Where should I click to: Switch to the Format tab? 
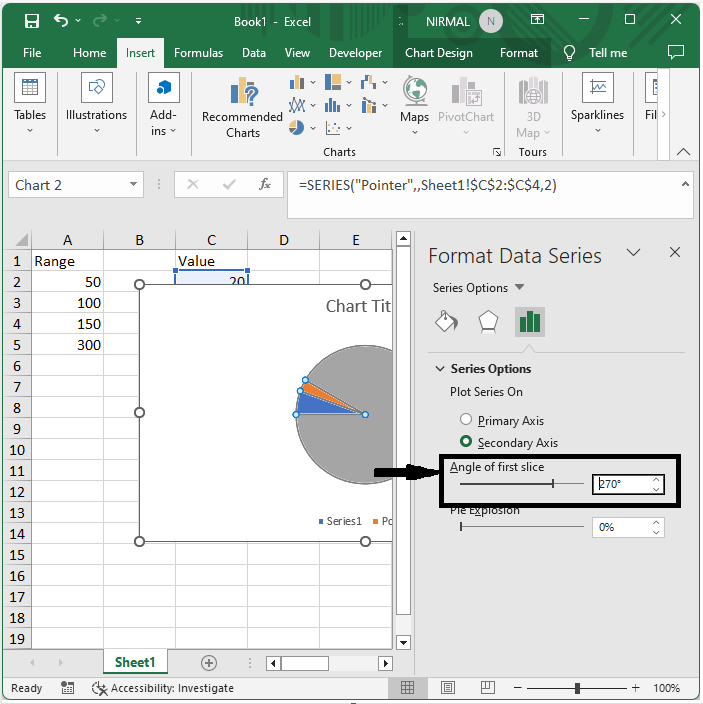[518, 53]
